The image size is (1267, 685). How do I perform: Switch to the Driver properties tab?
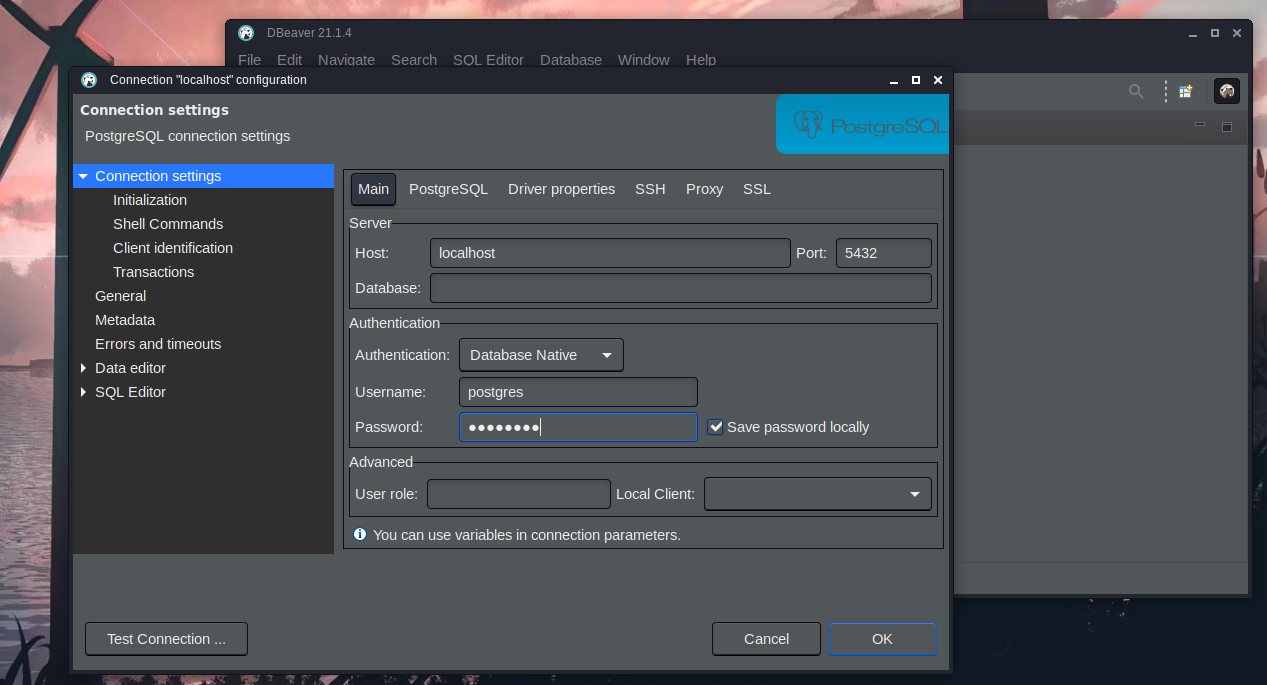pos(561,189)
